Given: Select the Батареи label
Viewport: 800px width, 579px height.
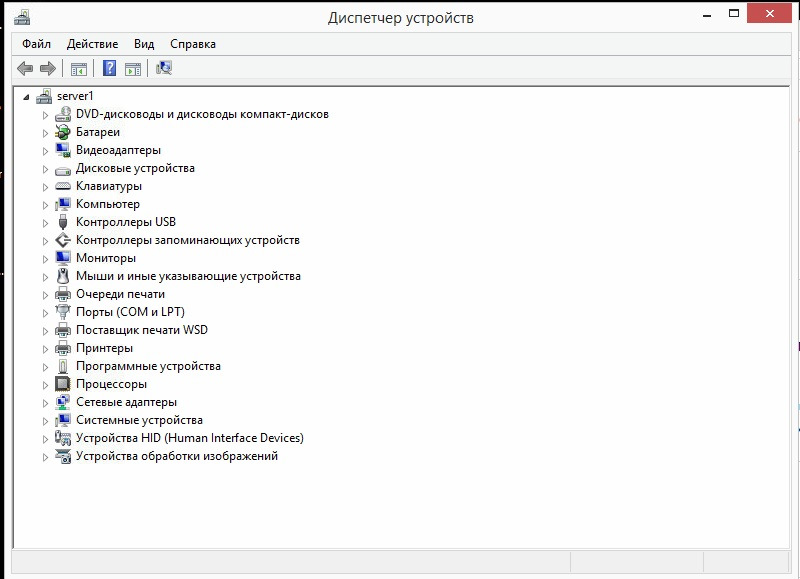Looking at the screenshot, I should click(98, 132).
